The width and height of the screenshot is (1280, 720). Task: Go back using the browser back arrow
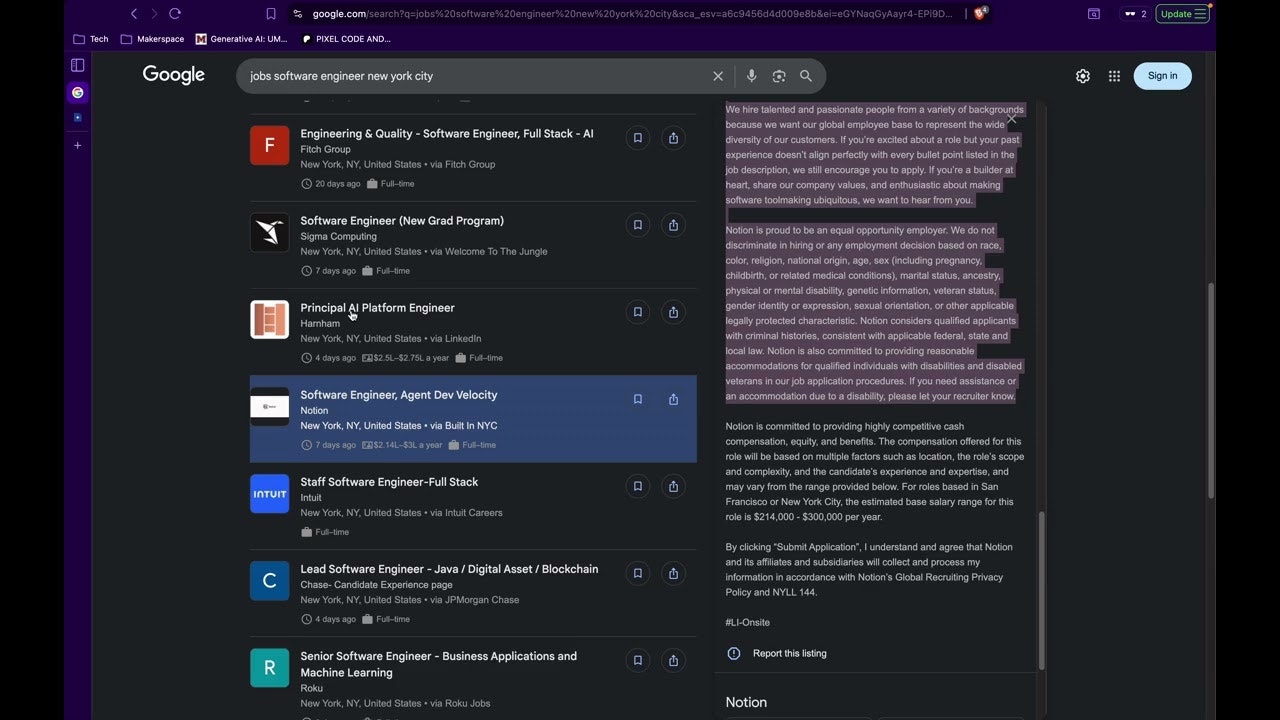(x=134, y=14)
